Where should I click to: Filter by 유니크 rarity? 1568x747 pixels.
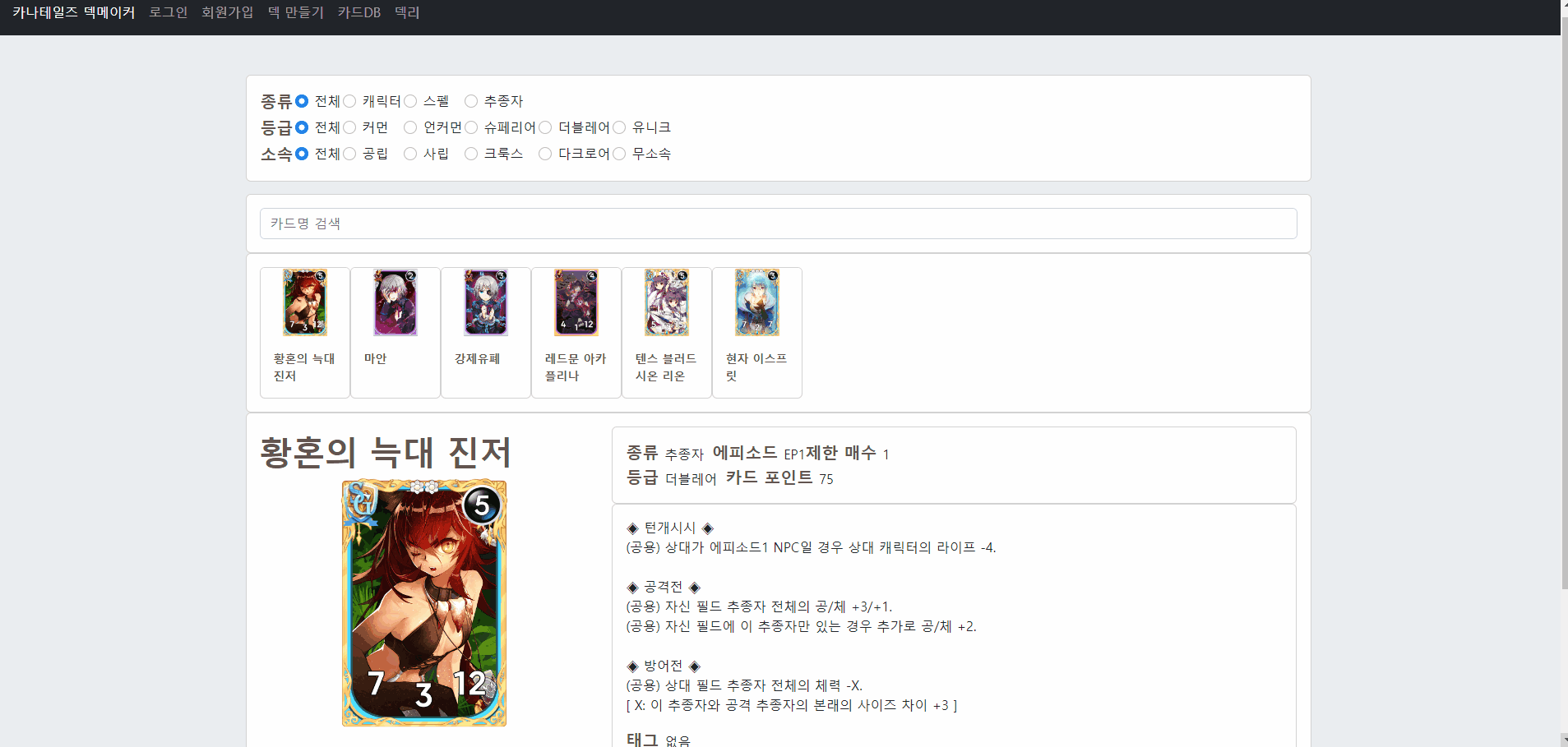[619, 127]
